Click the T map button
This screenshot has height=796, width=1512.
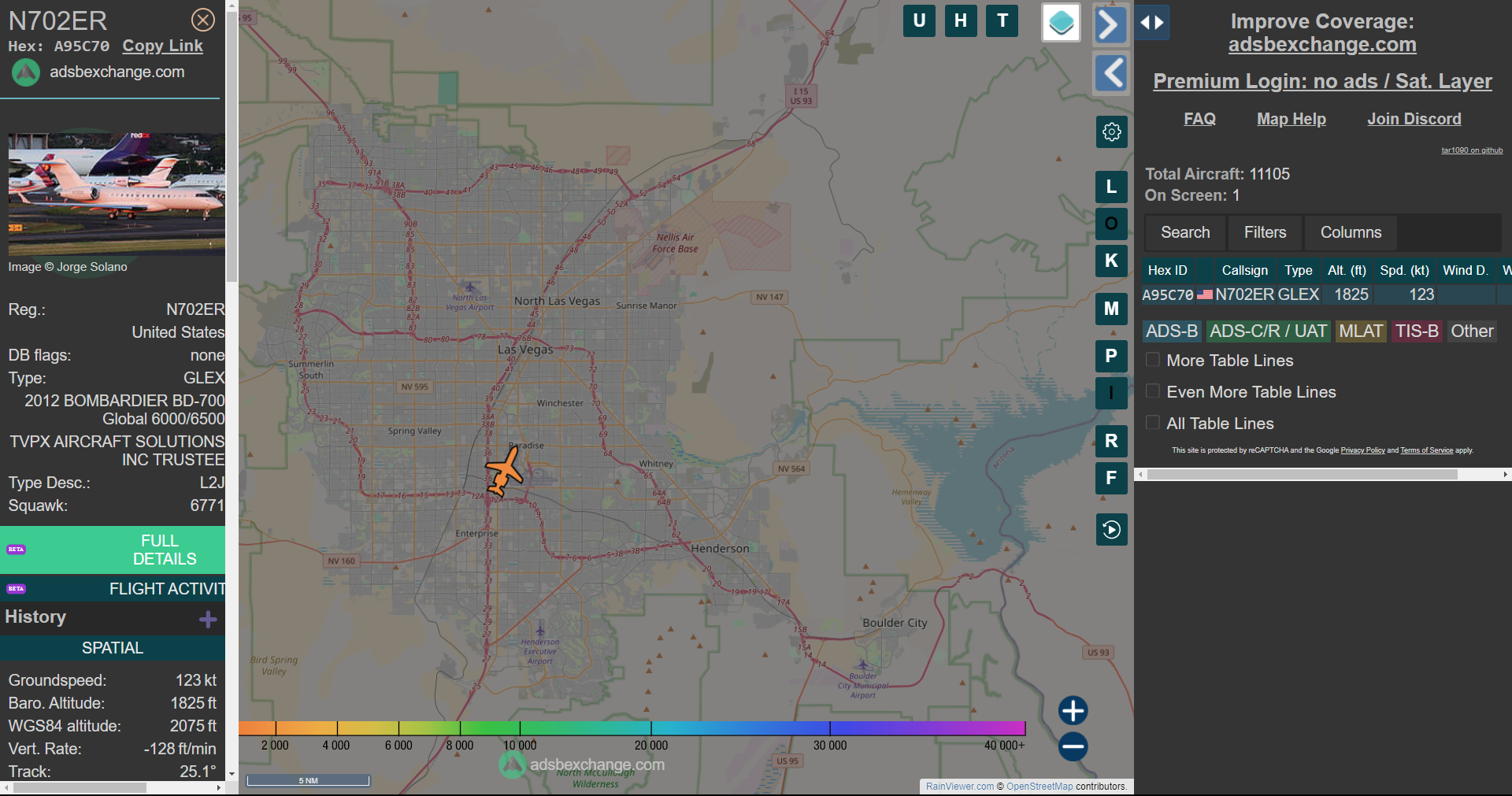click(x=1002, y=21)
